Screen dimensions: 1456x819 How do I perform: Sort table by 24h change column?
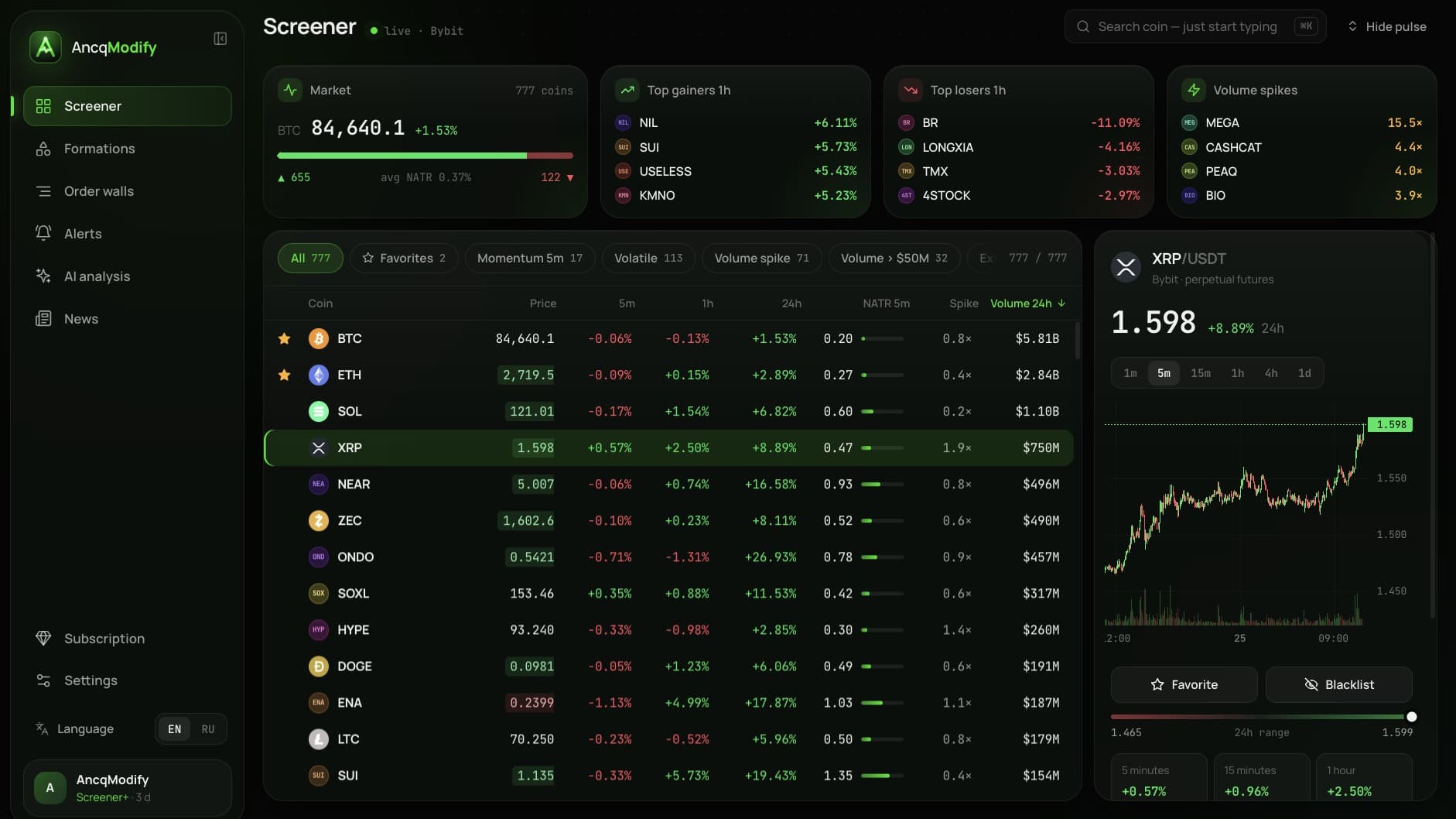tap(791, 303)
